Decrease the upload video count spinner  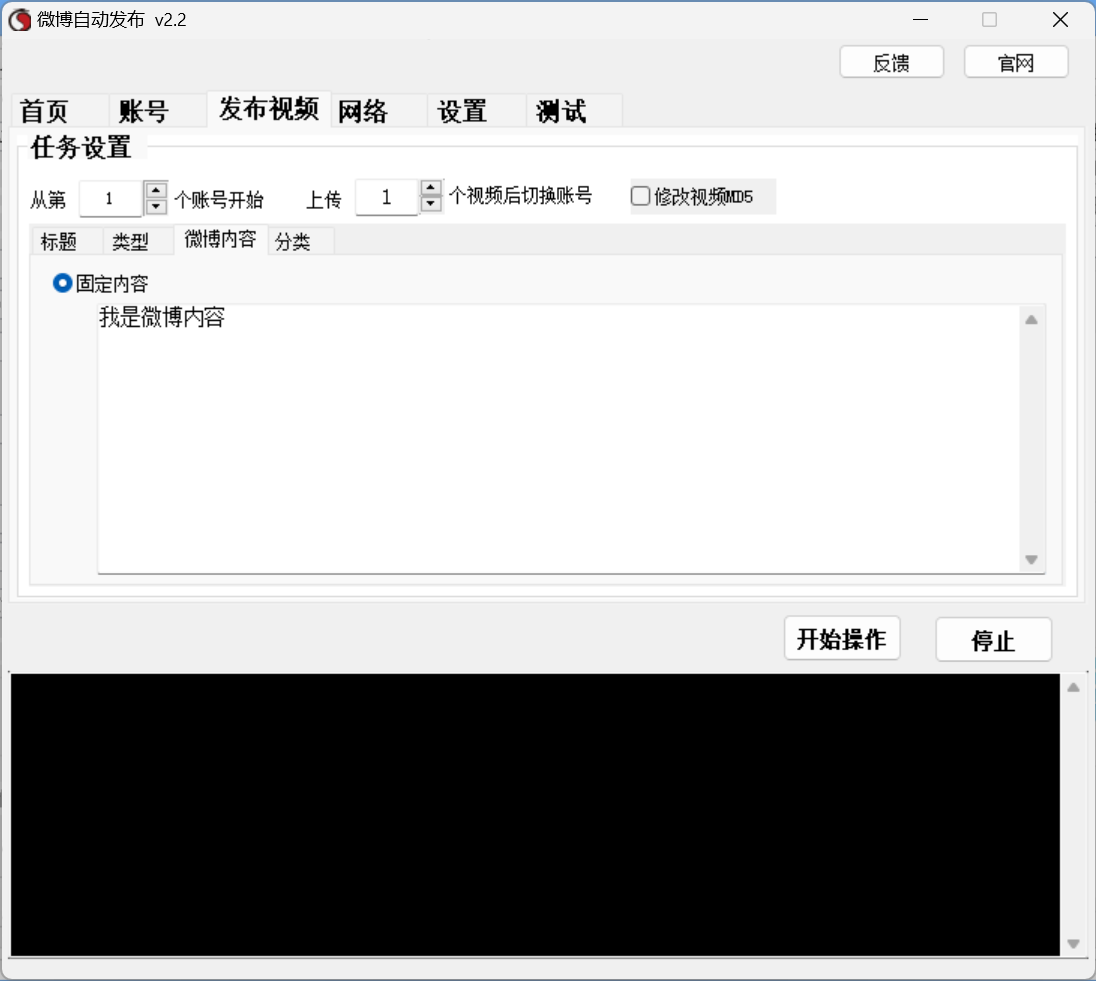431,205
